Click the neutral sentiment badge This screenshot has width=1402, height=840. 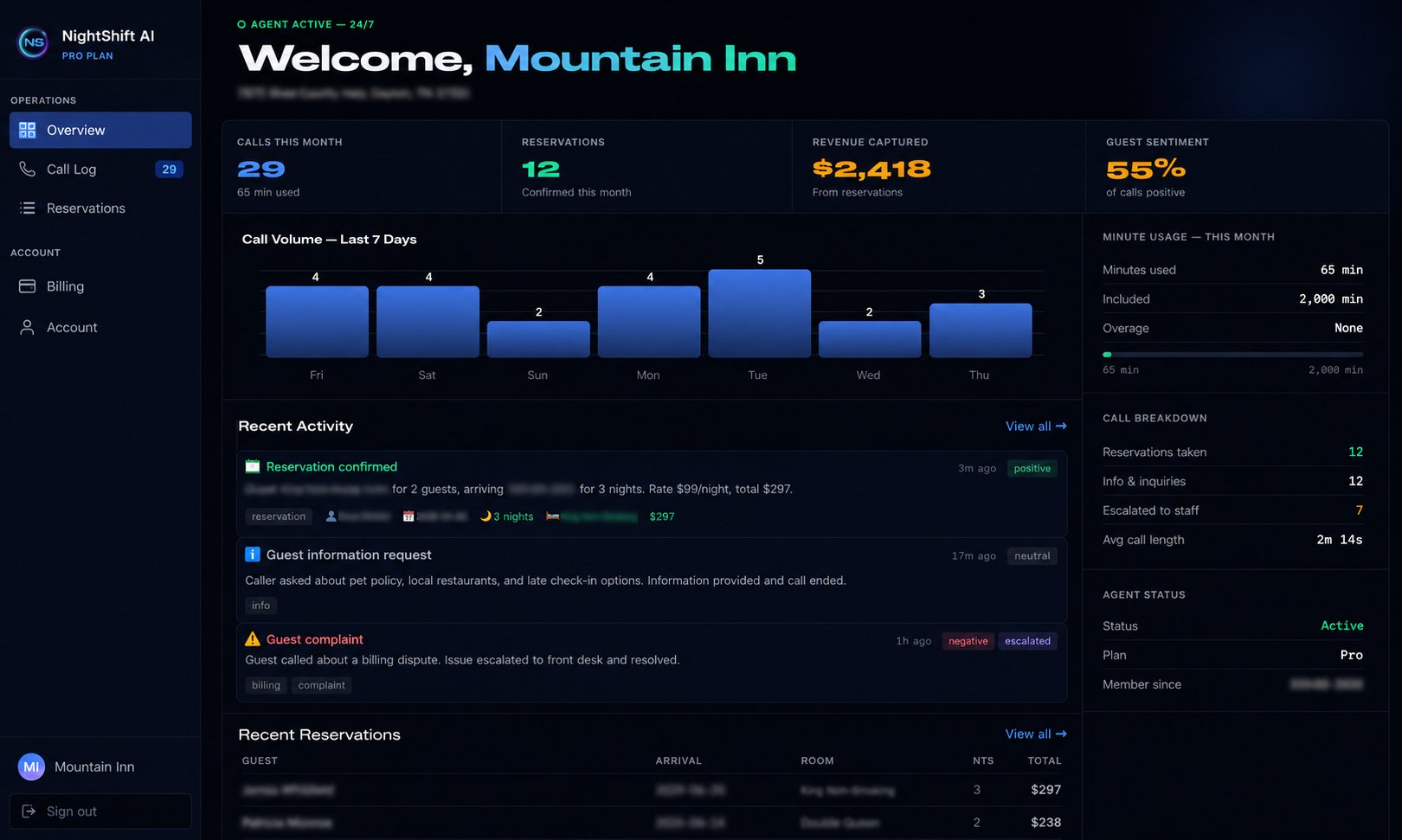pos(1032,555)
